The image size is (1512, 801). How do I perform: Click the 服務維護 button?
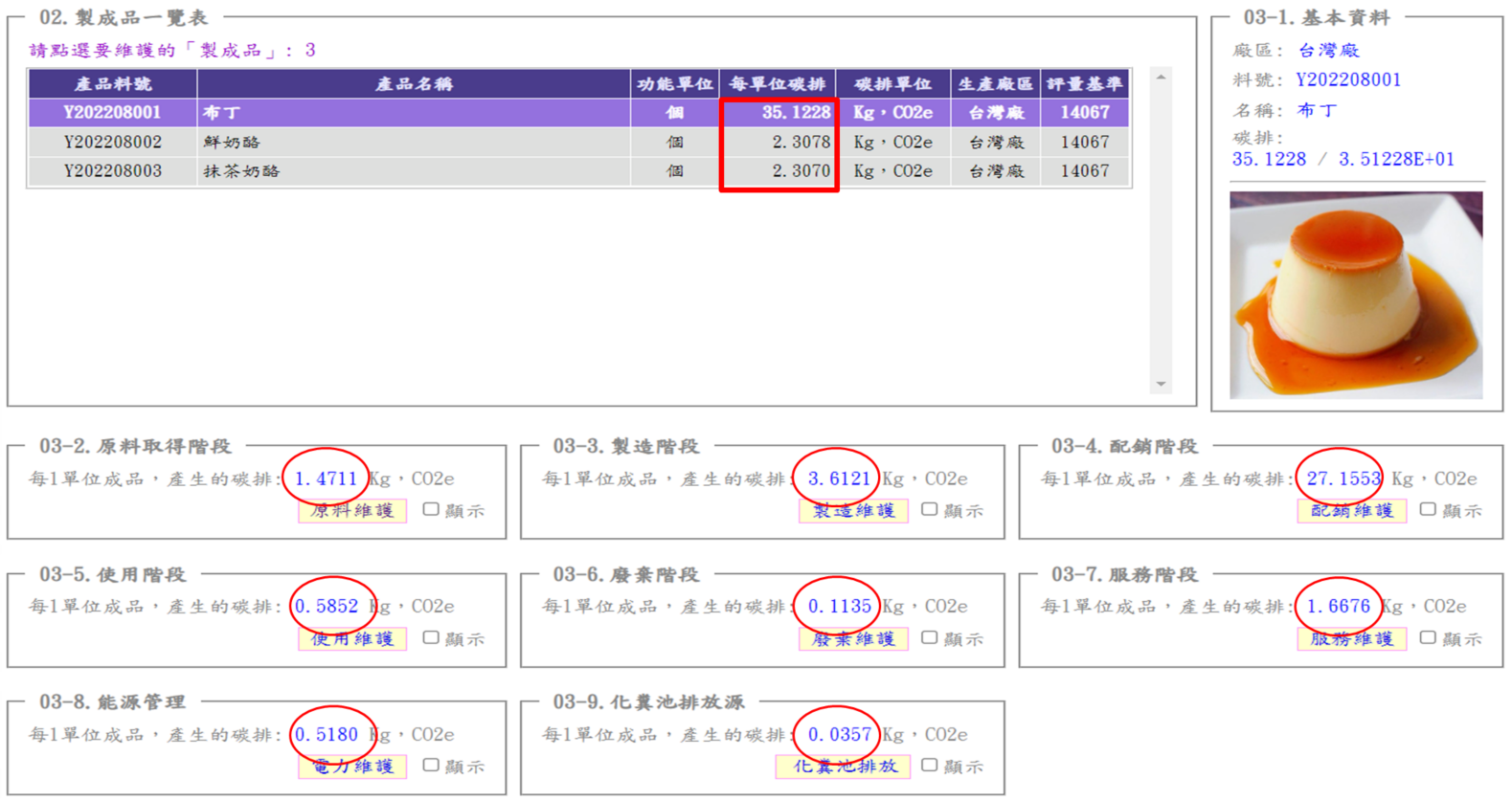(1352, 638)
